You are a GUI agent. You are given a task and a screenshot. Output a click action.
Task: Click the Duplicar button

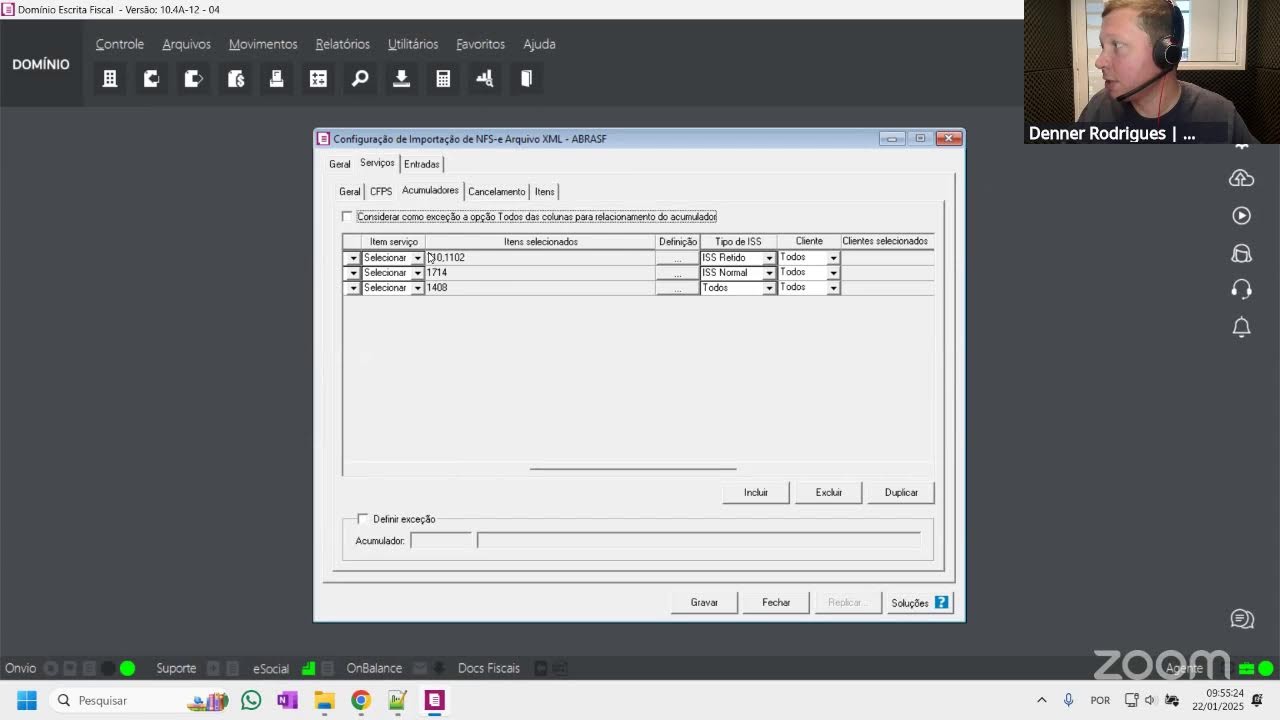tap(901, 492)
